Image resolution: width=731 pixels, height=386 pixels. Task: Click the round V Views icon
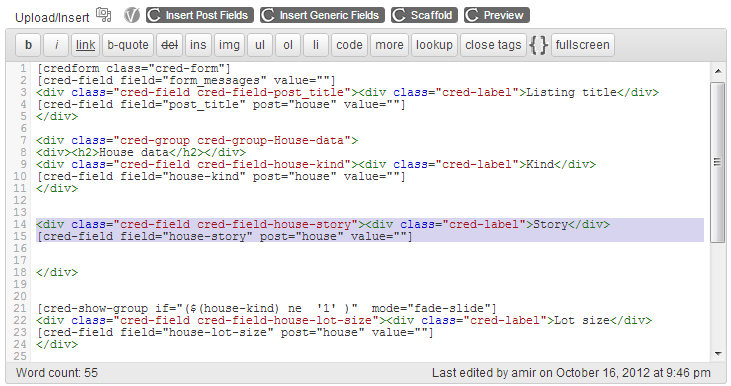click(132, 15)
